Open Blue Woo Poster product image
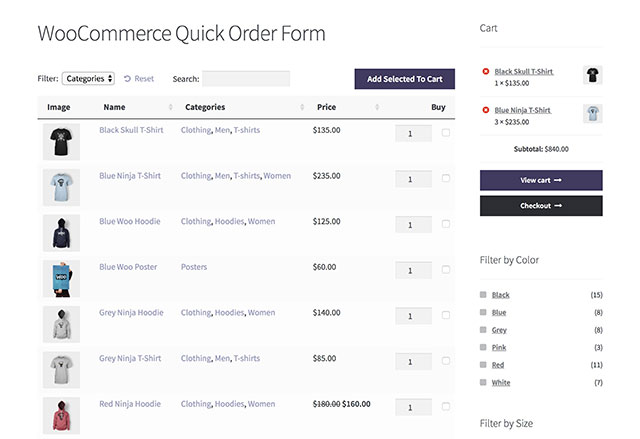Screen dimensions: 640x439 61,279
